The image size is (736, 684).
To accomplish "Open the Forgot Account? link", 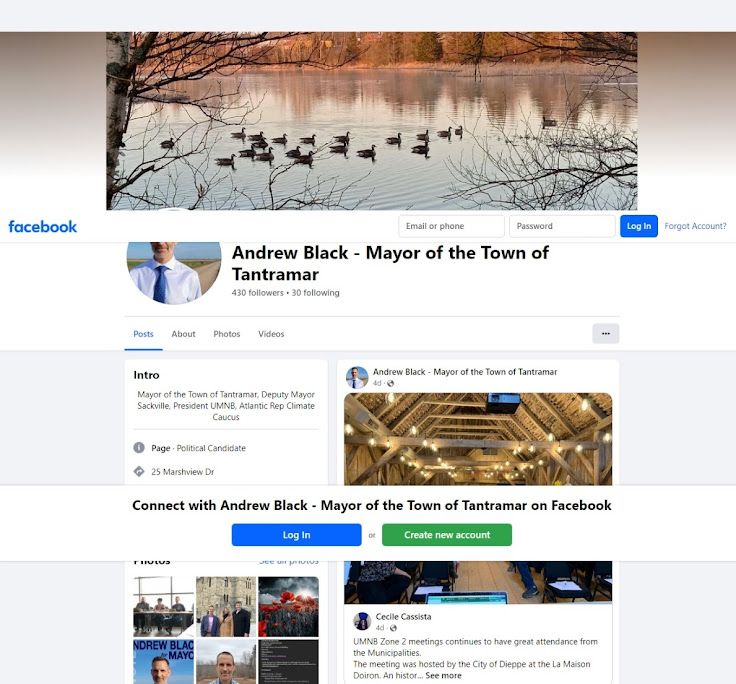I will [695, 226].
